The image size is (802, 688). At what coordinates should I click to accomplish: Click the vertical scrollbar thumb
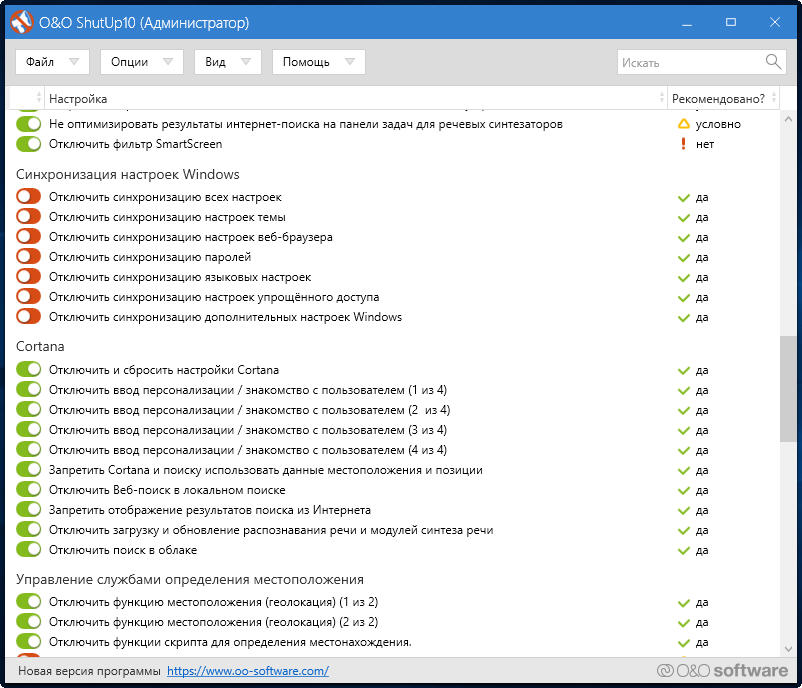click(788, 389)
